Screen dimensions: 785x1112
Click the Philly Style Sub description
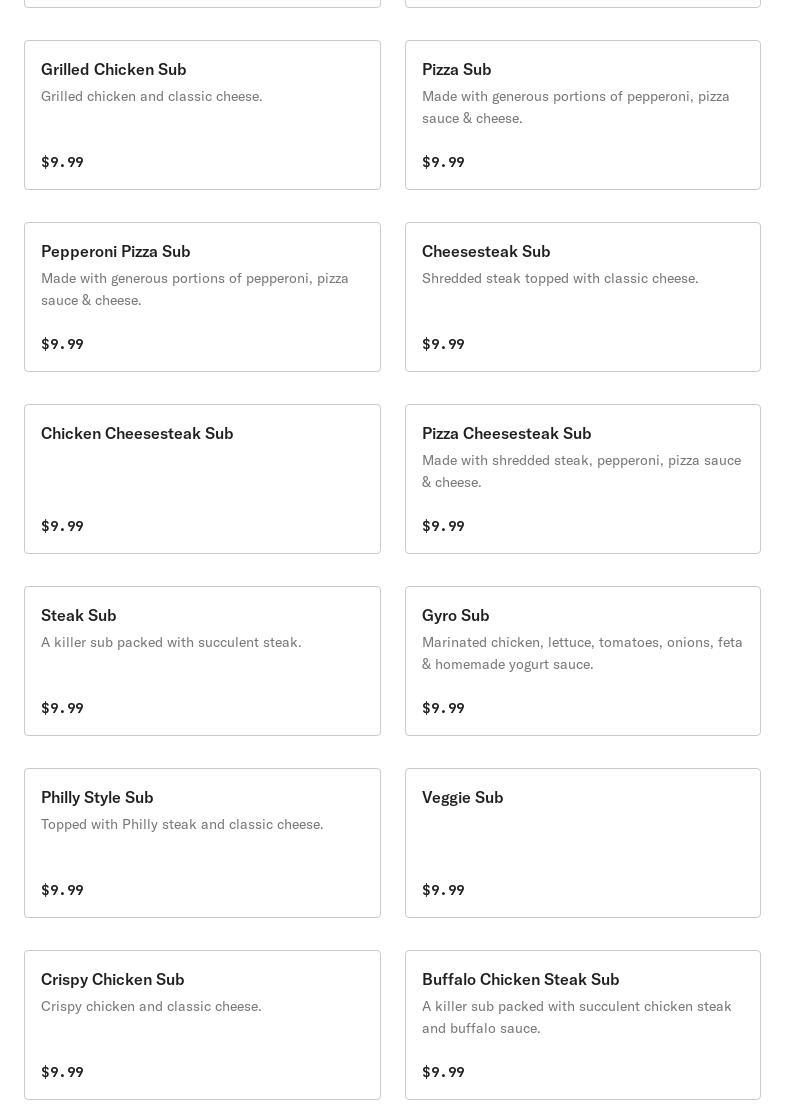pos(182,824)
